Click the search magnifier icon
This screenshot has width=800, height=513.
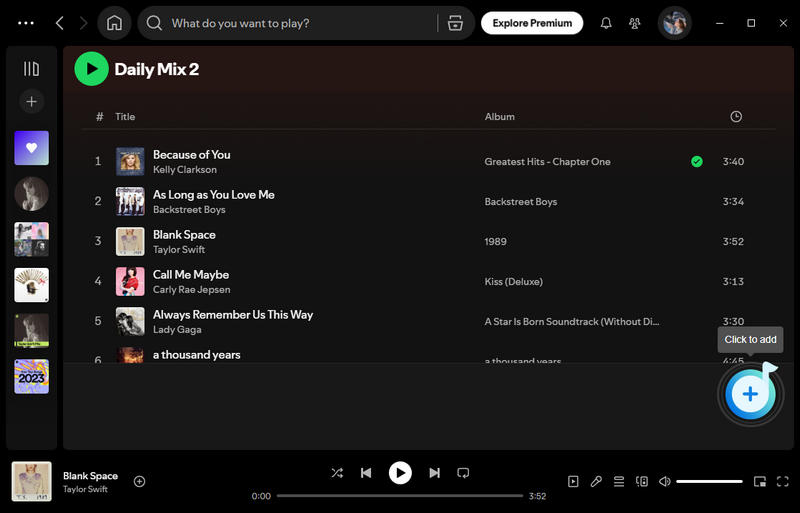point(154,23)
